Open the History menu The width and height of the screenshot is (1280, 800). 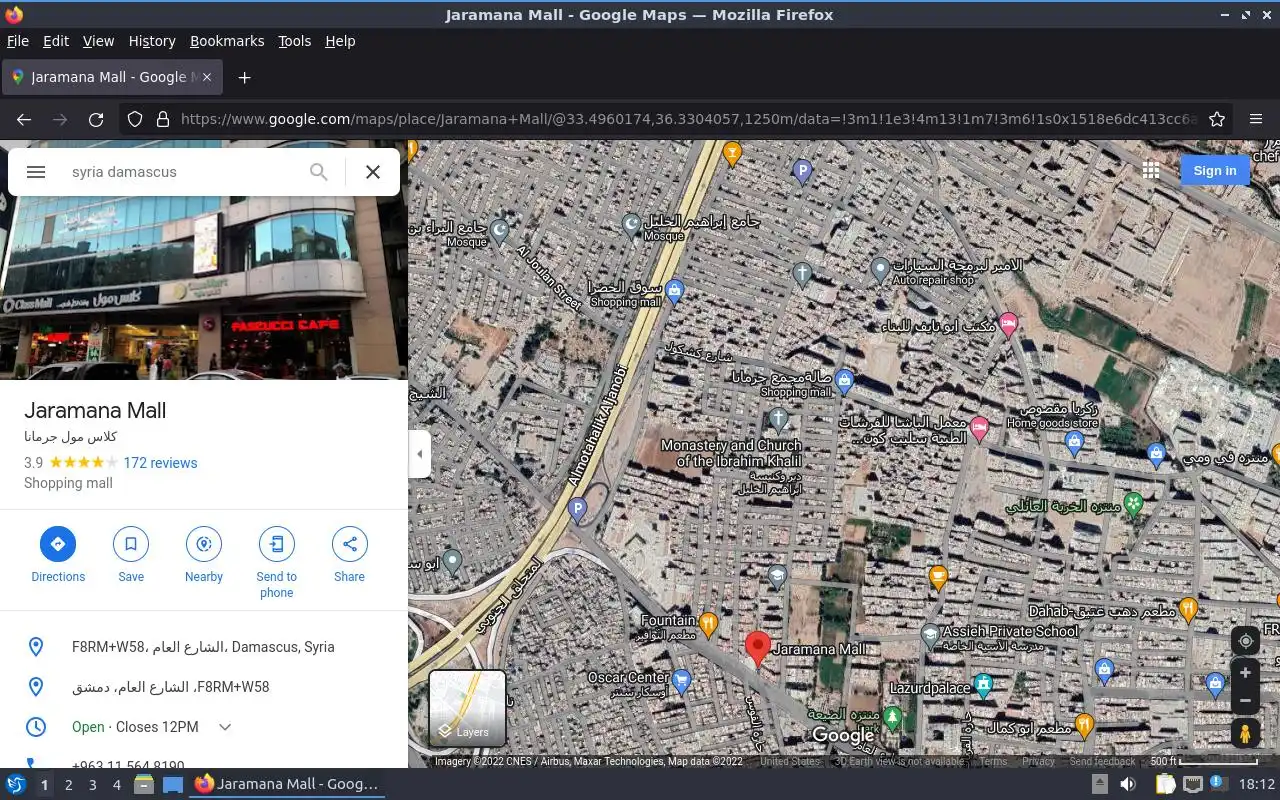[152, 41]
